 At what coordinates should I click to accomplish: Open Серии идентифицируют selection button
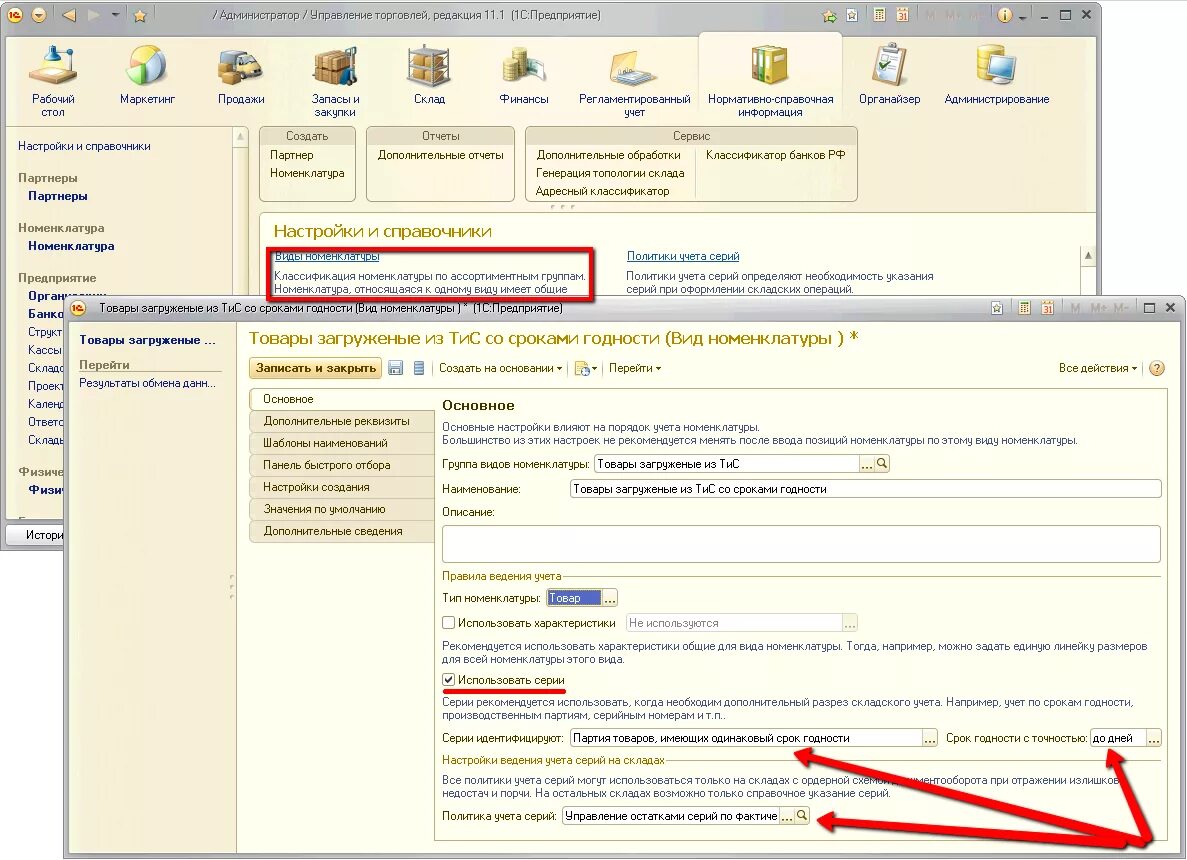point(930,738)
